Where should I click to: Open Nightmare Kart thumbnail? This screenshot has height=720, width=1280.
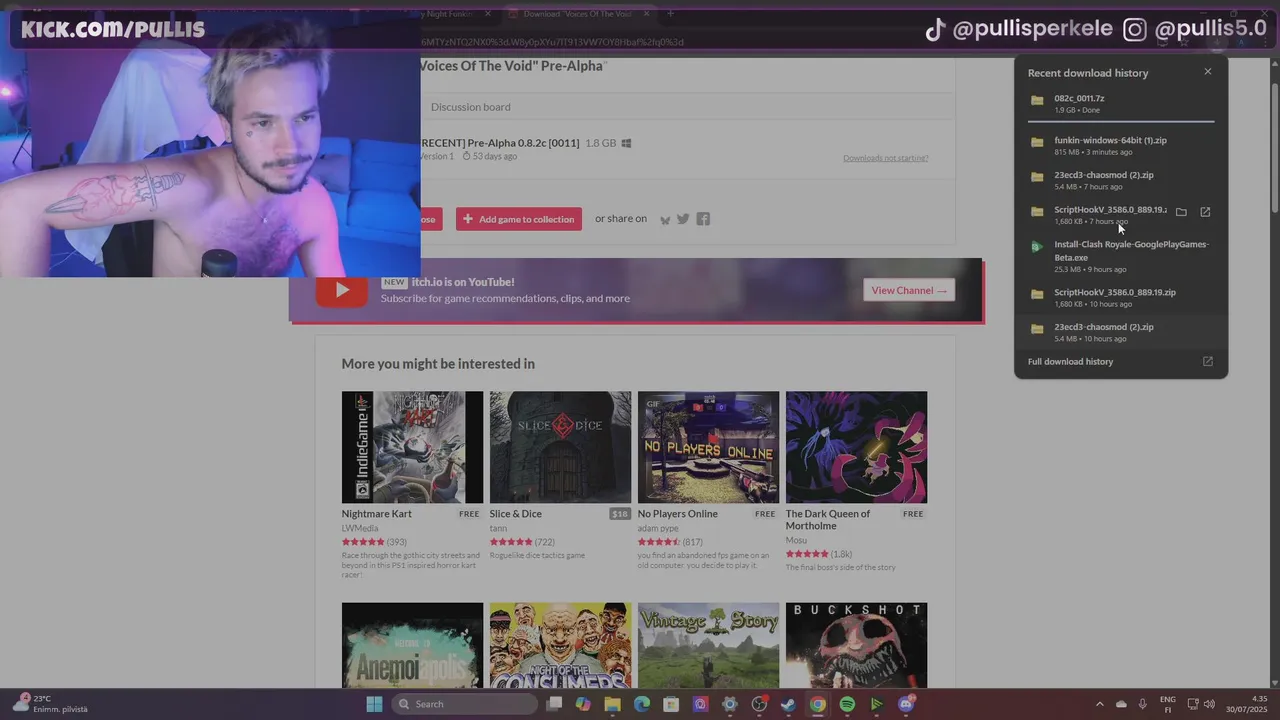(x=412, y=447)
